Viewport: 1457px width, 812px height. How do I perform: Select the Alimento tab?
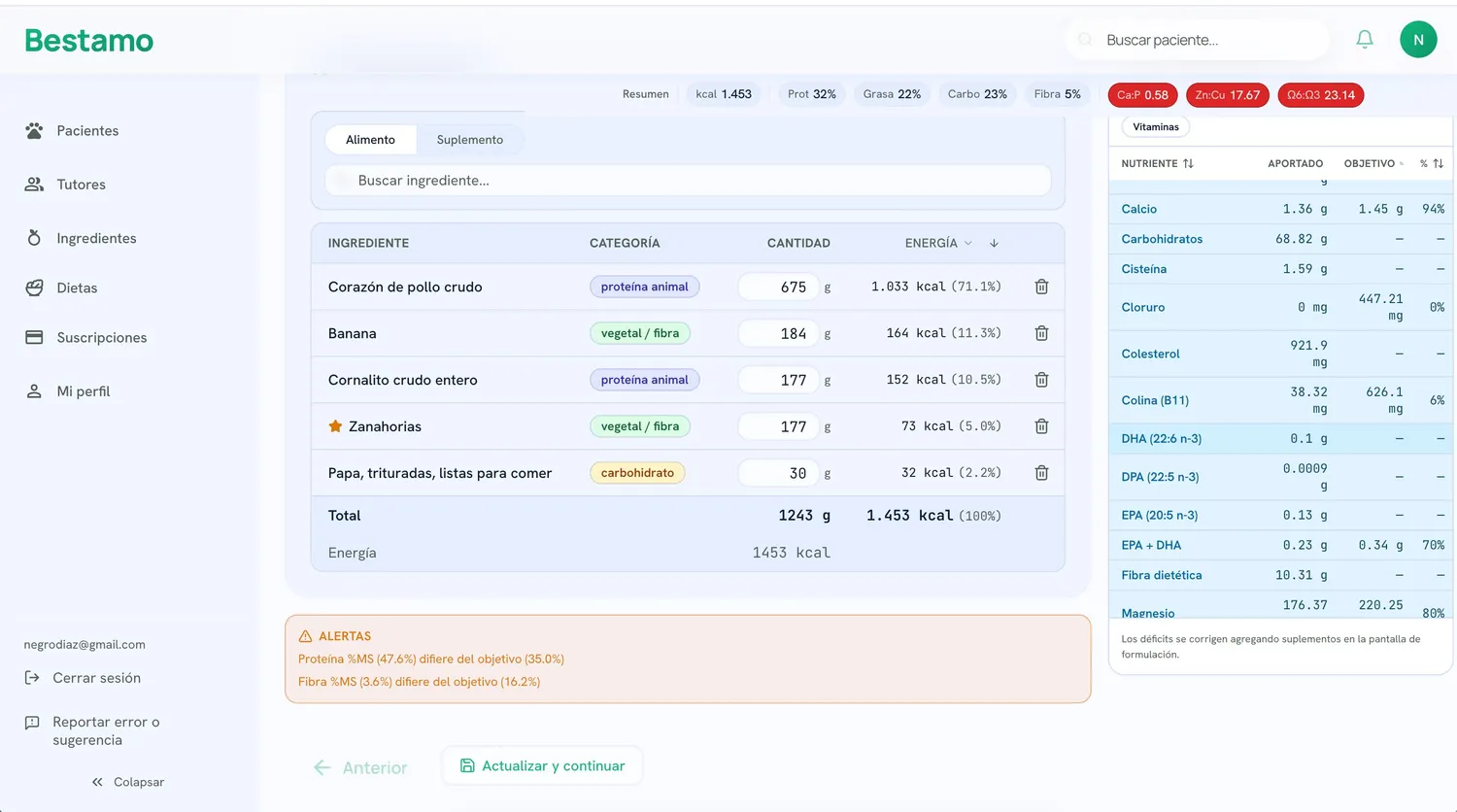370,140
